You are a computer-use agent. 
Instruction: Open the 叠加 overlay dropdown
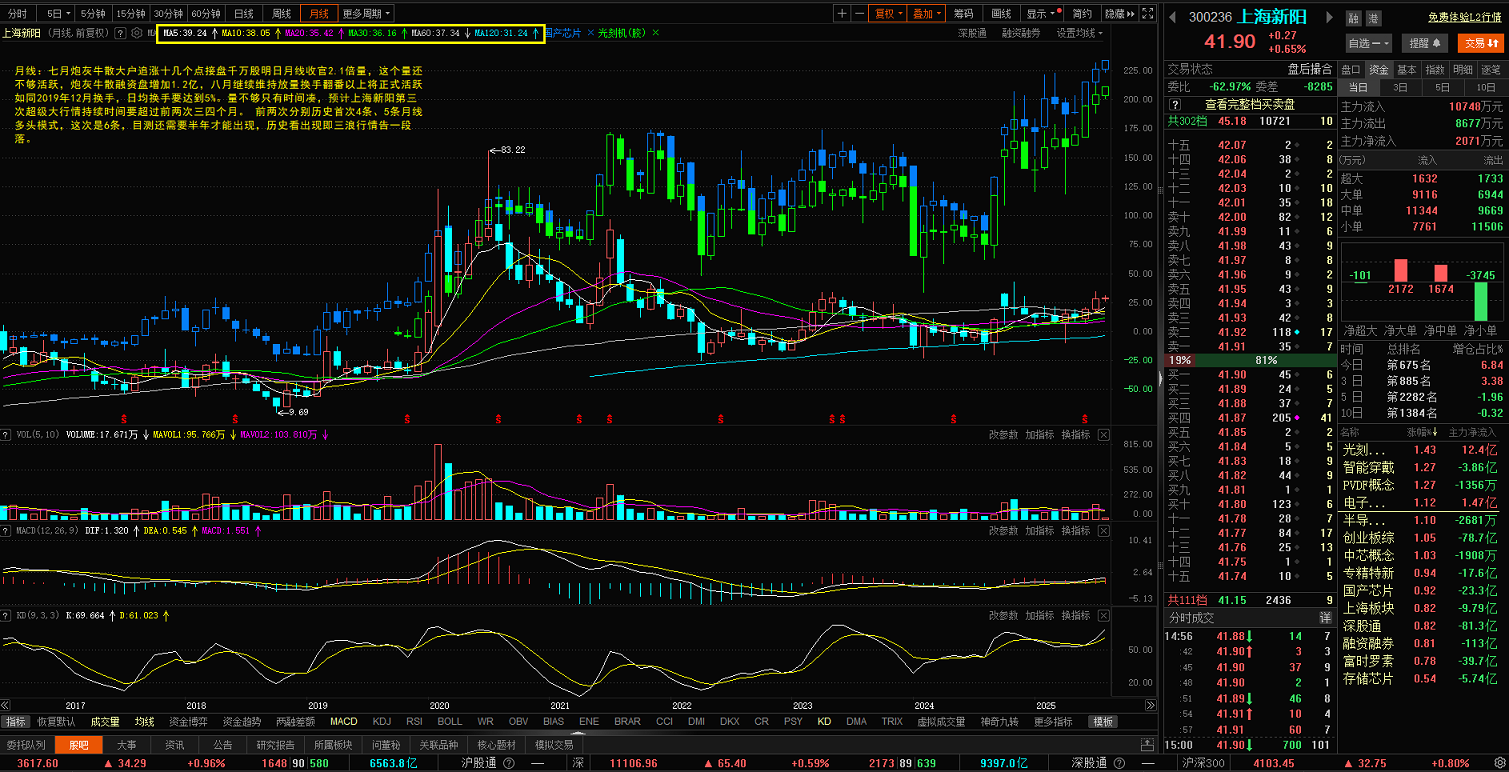(x=925, y=13)
